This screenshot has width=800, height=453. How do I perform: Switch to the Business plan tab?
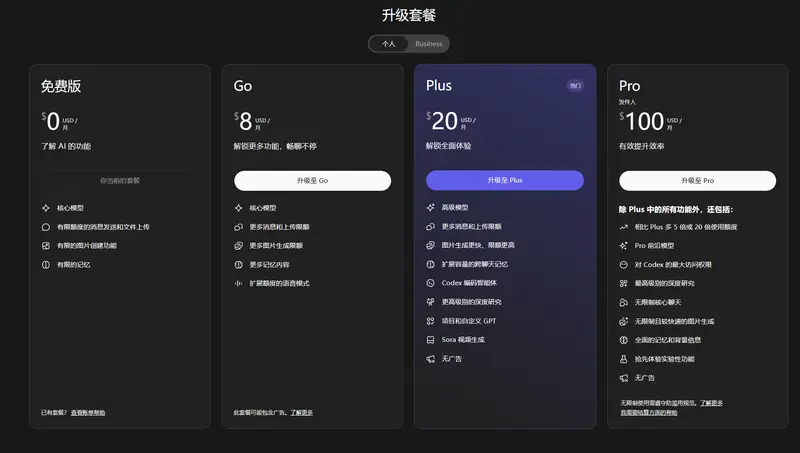pos(429,44)
